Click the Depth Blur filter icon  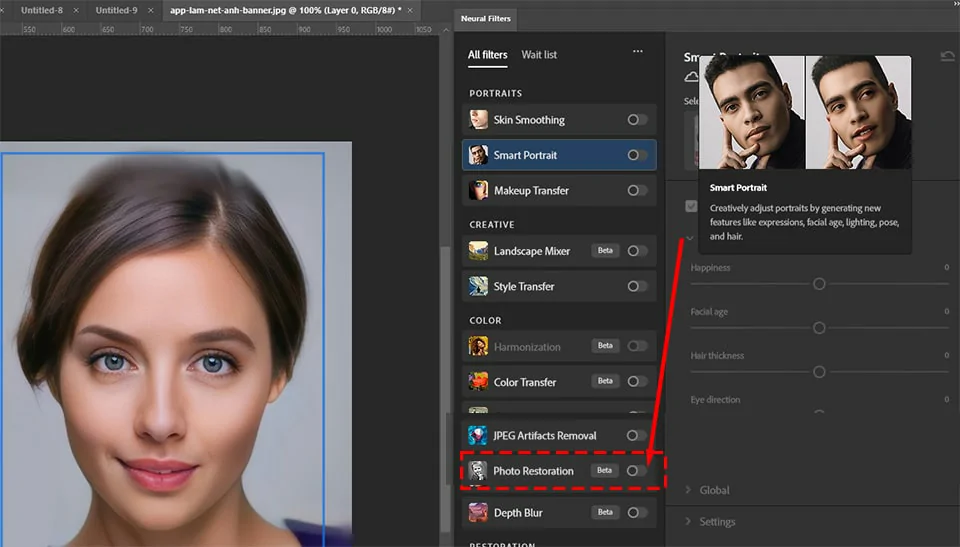pos(479,512)
